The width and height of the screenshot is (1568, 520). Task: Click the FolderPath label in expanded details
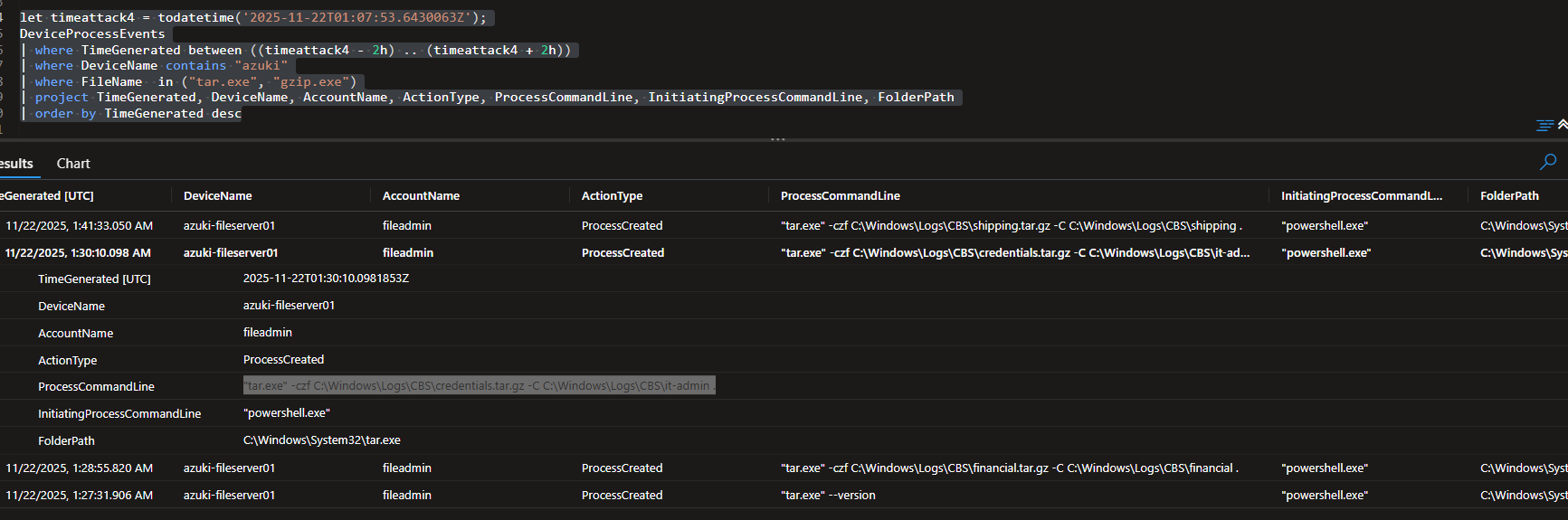(x=66, y=441)
